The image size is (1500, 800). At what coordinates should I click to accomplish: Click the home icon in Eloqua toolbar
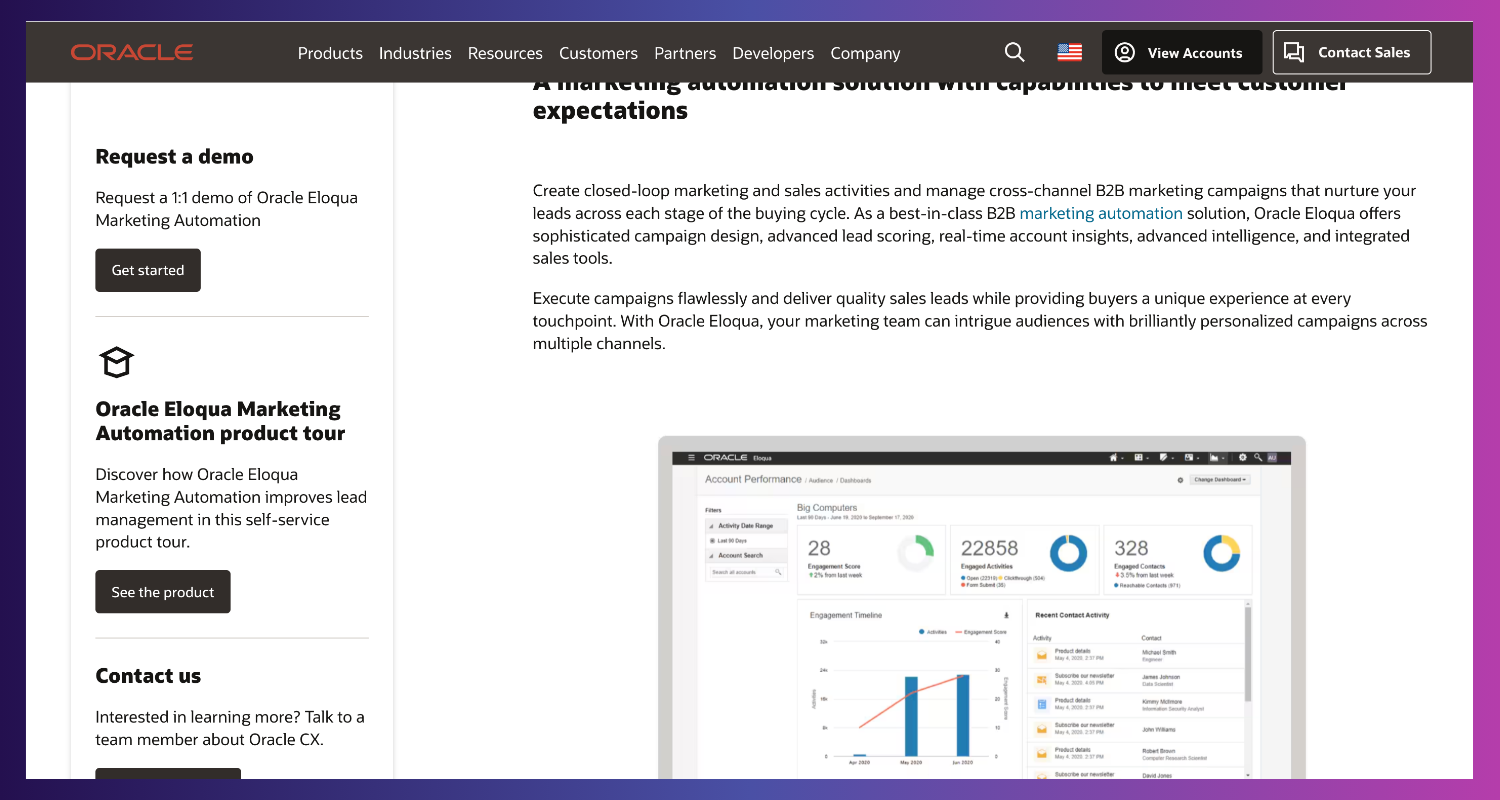[x=1114, y=458]
